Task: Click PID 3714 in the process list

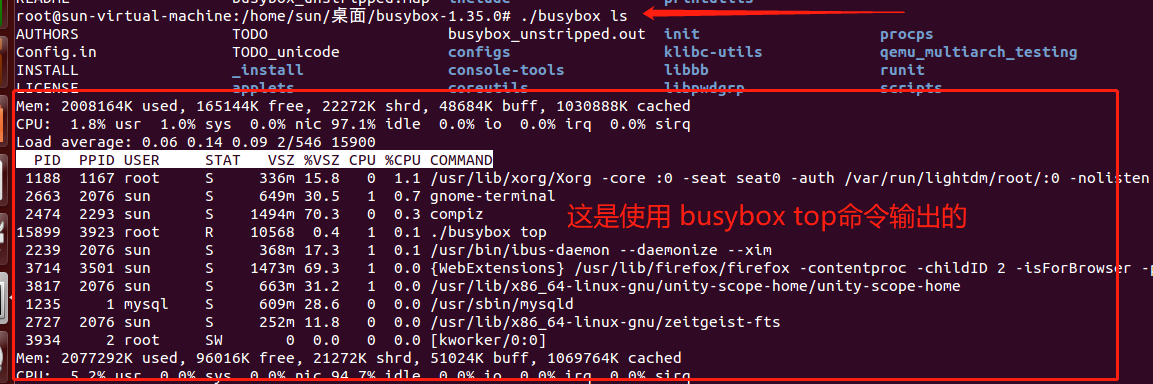Action: (43, 269)
